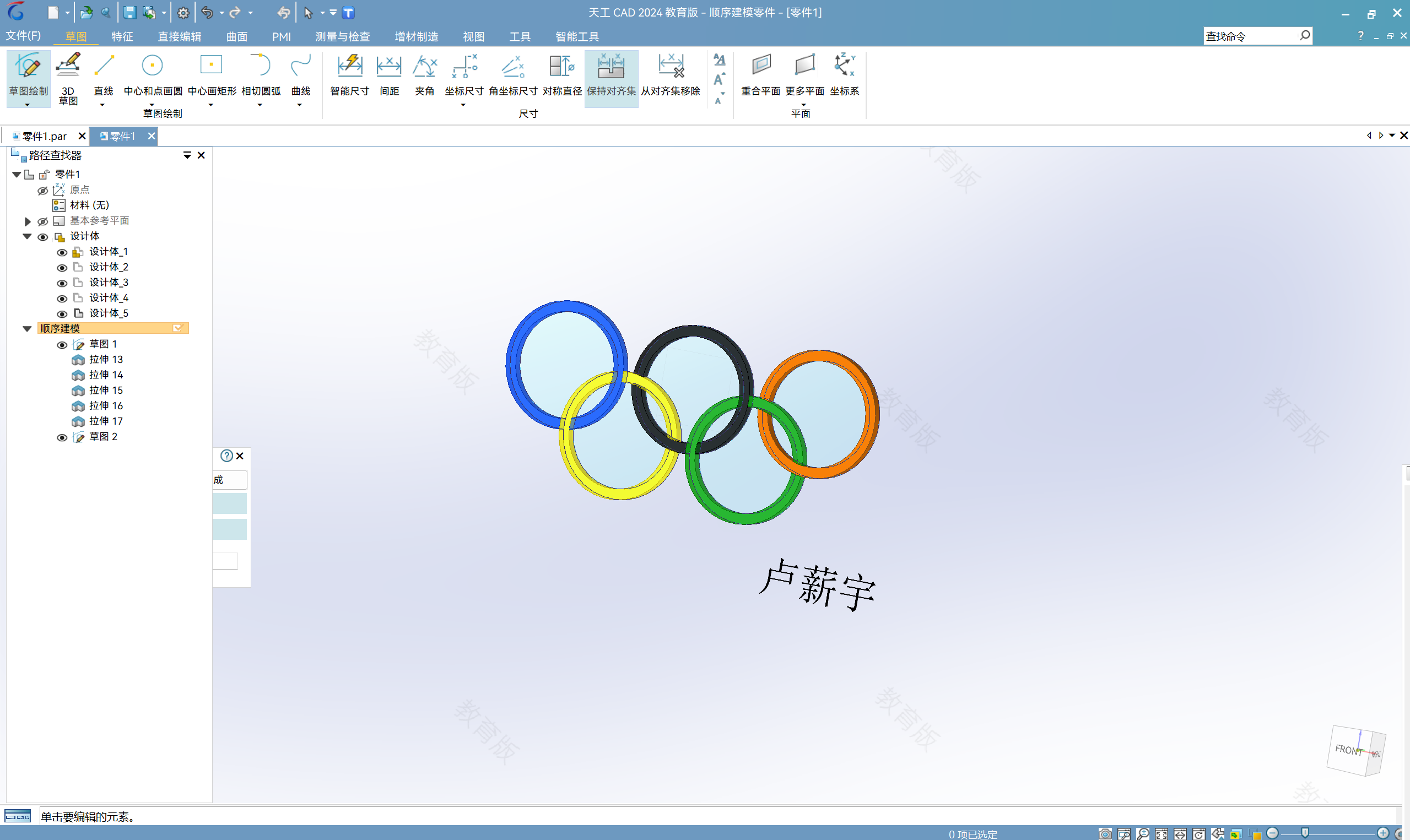Screen dimensions: 1410x840
Task: Show the hidden 原点 origin
Action: [42, 191]
